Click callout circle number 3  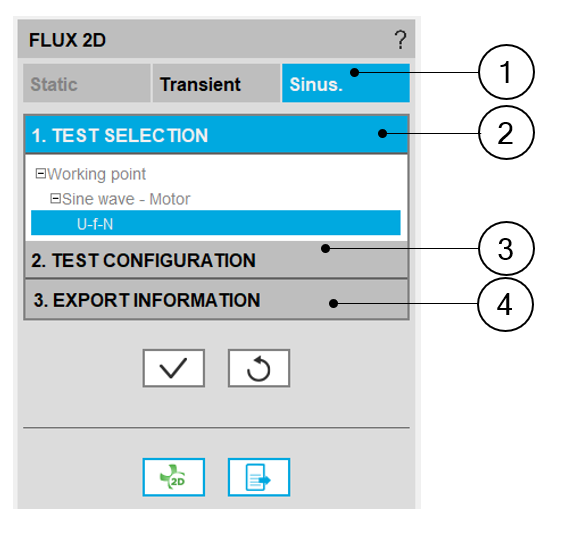tap(506, 248)
